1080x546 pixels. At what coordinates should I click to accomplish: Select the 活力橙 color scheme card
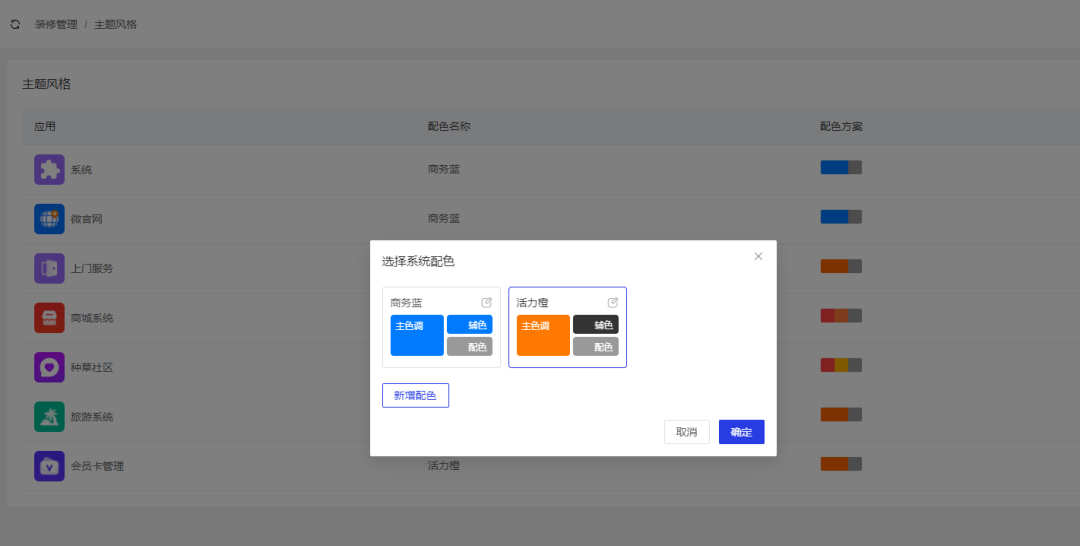click(568, 327)
